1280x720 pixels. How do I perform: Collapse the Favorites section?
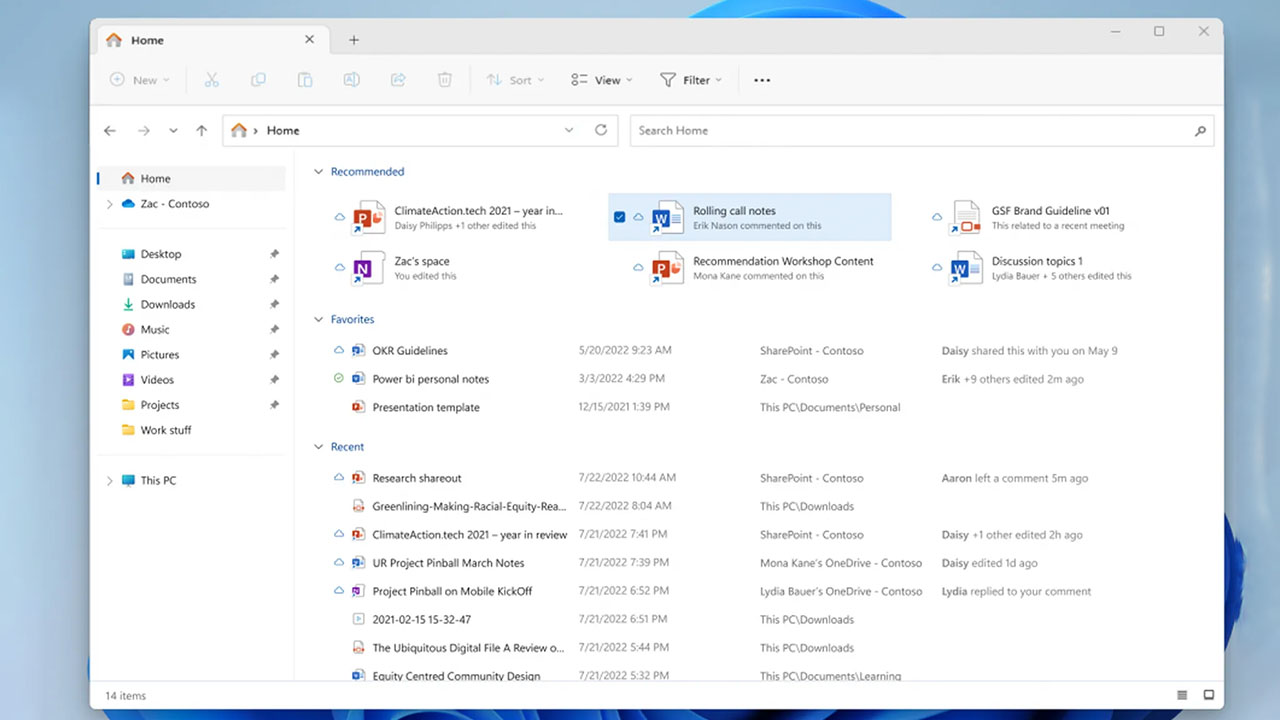319,320
